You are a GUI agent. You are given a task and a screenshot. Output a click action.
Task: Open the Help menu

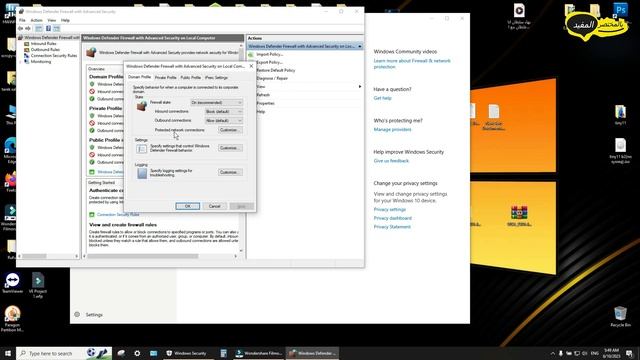pyautogui.click(x=65, y=20)
